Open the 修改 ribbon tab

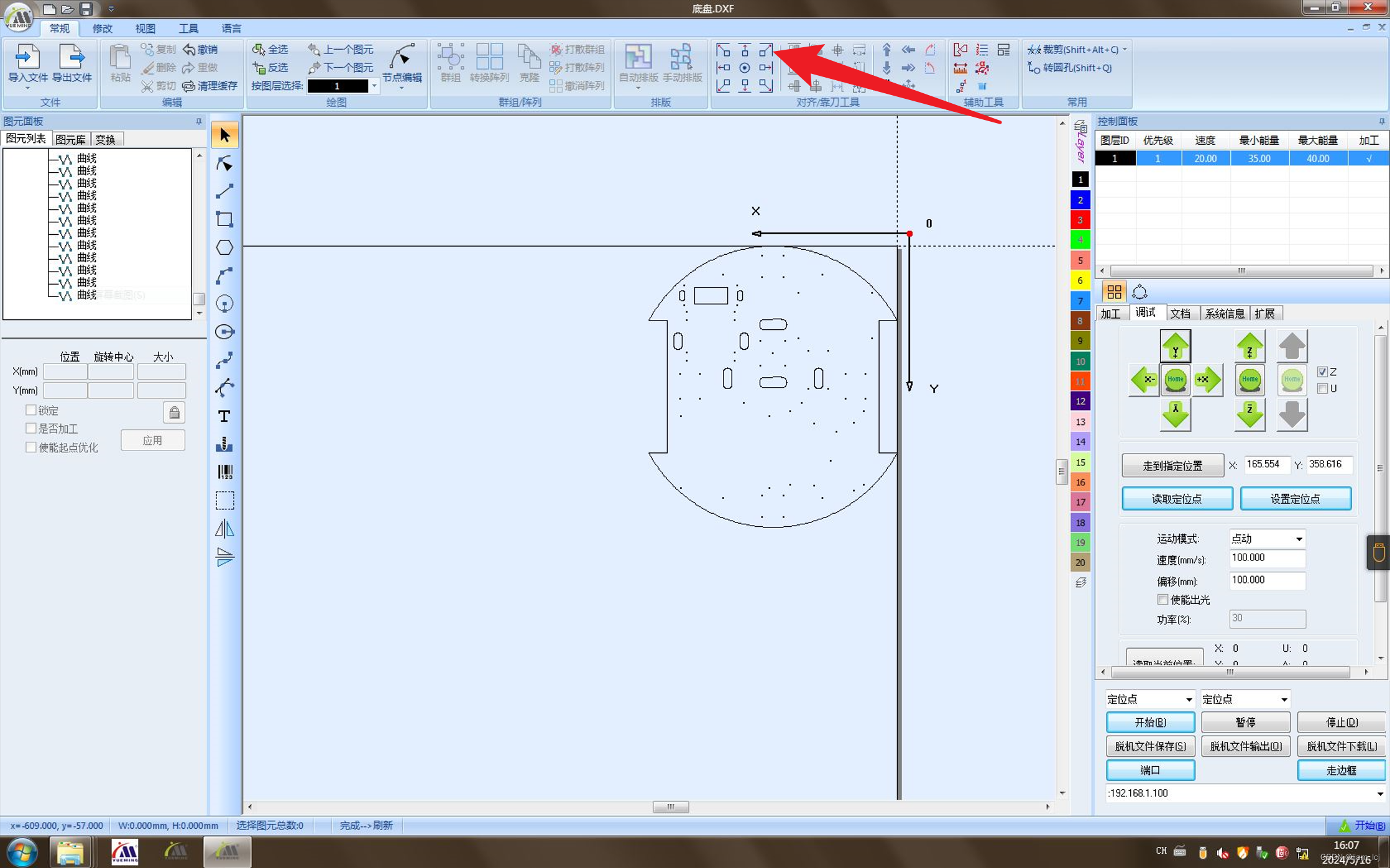click(x=102, y=29)
